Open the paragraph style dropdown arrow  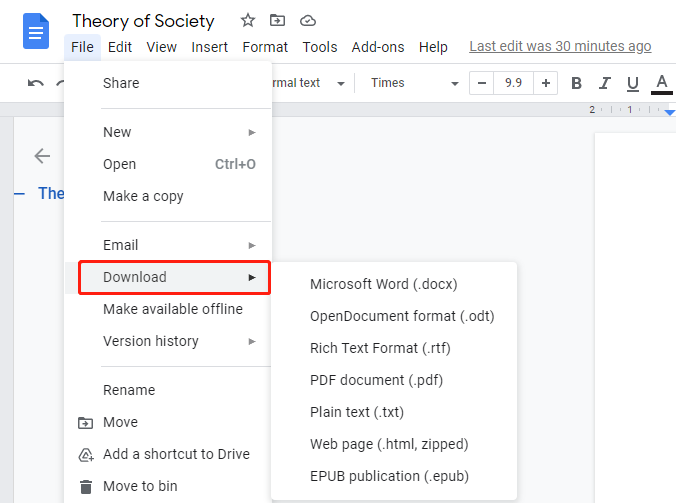[341, 83]
